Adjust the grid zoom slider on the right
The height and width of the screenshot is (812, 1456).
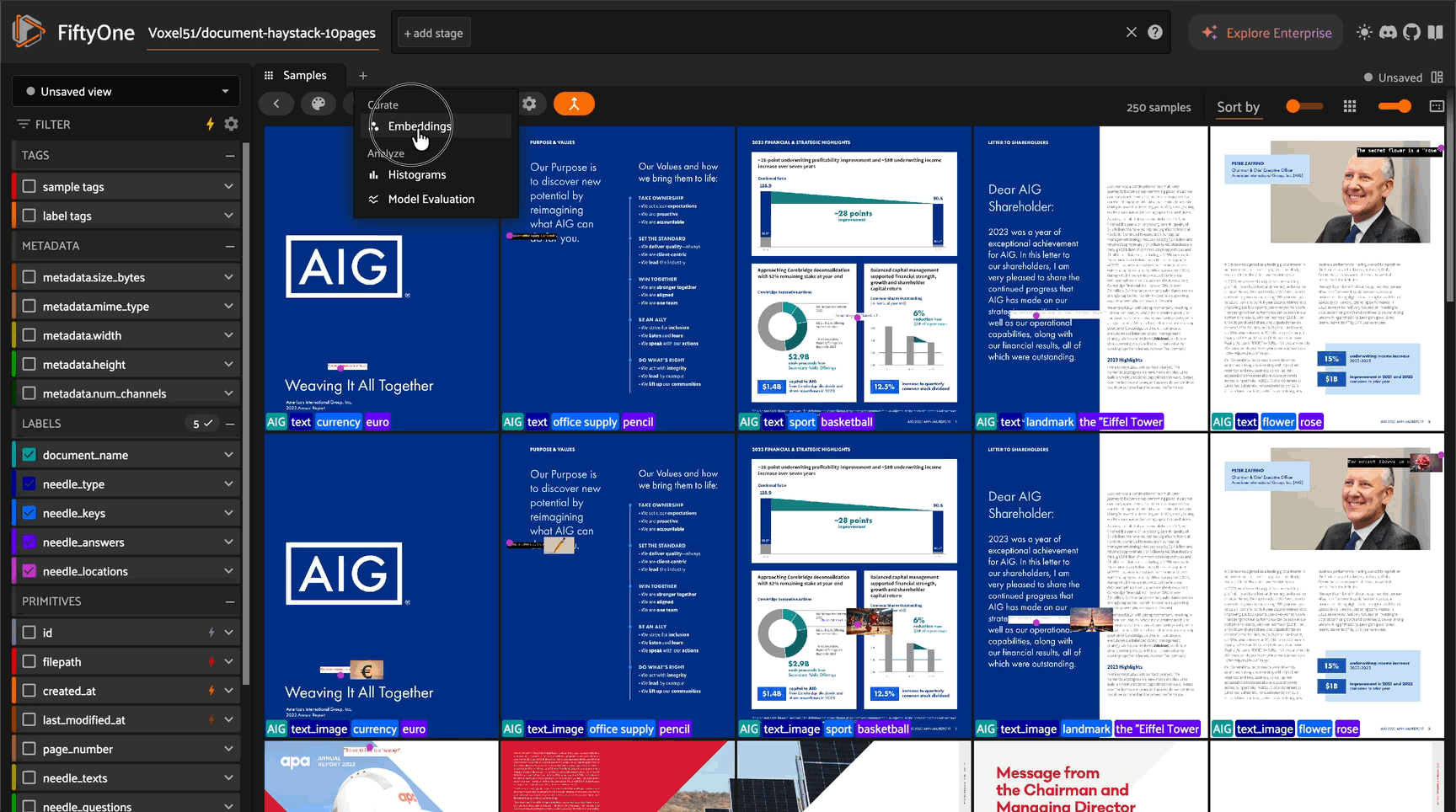(x=1394, y=106)
